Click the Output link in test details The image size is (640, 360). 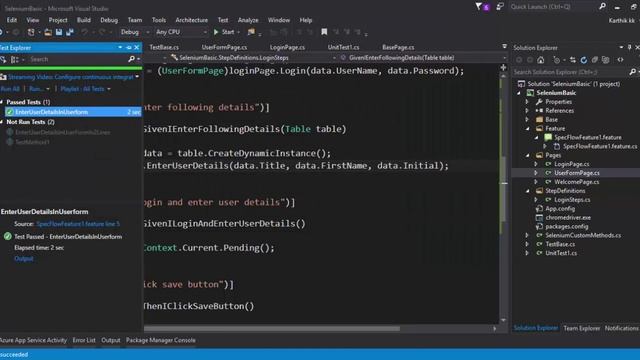[24, 258]
